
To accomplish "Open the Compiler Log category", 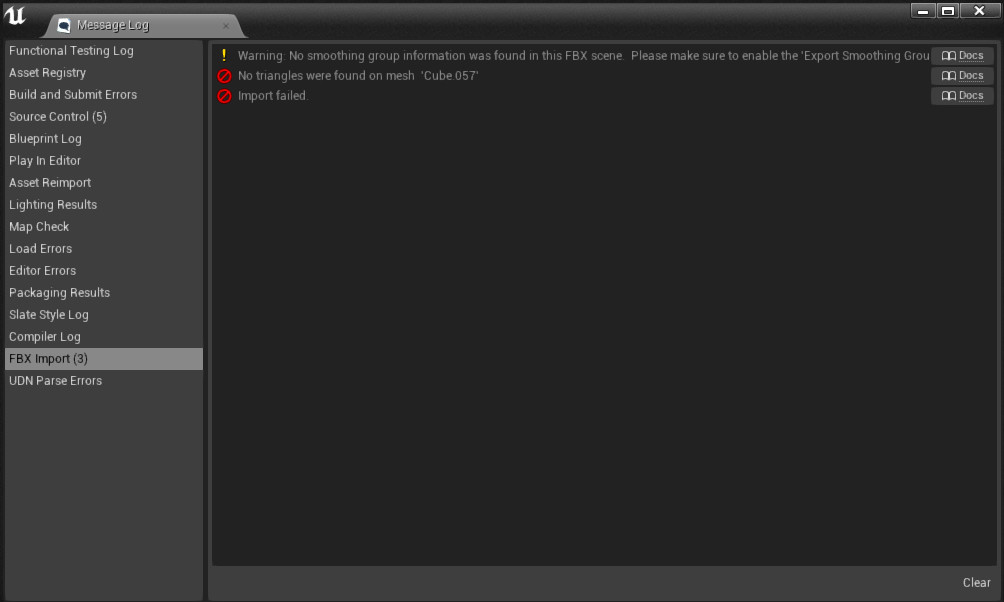I will pos(104,337).
